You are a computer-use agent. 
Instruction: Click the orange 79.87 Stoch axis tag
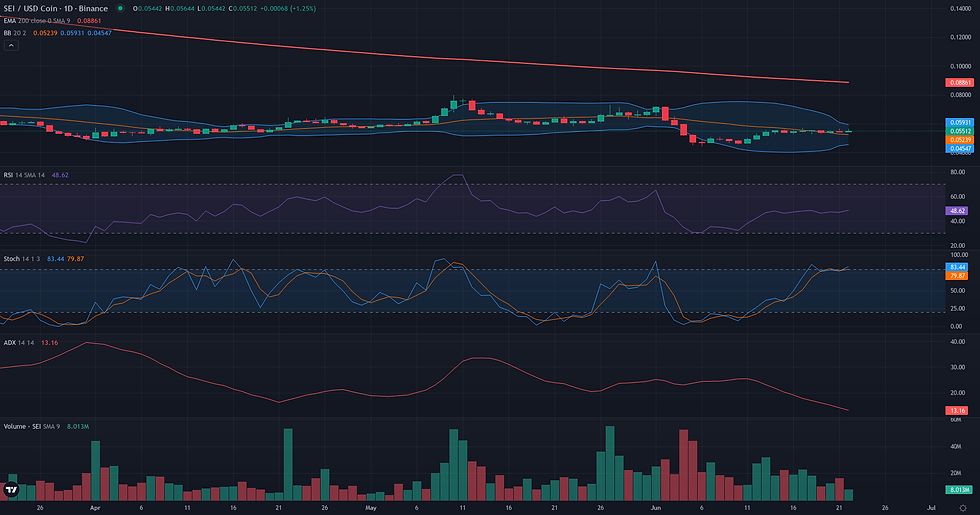coord(957,276)
